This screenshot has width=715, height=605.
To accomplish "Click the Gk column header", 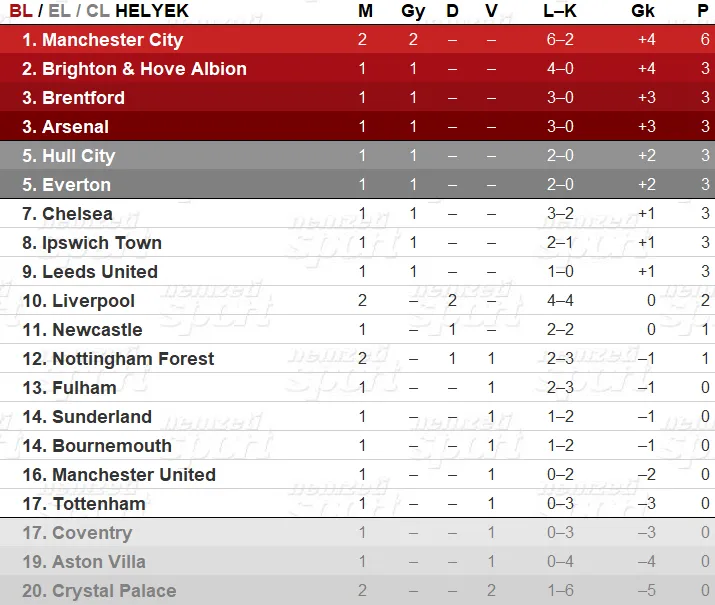I will point(643,11).
